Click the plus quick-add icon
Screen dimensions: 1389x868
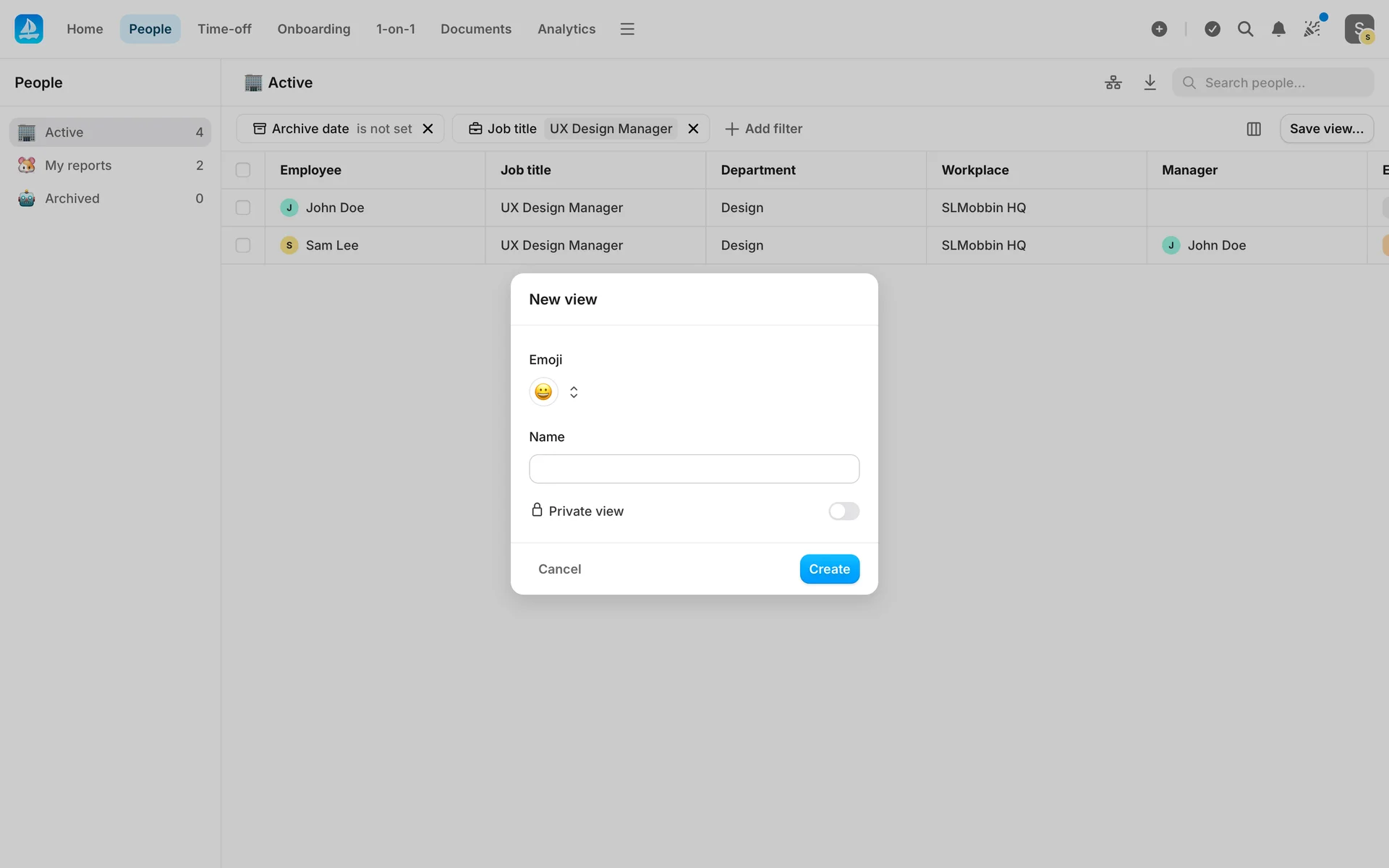click(1159, 29)
